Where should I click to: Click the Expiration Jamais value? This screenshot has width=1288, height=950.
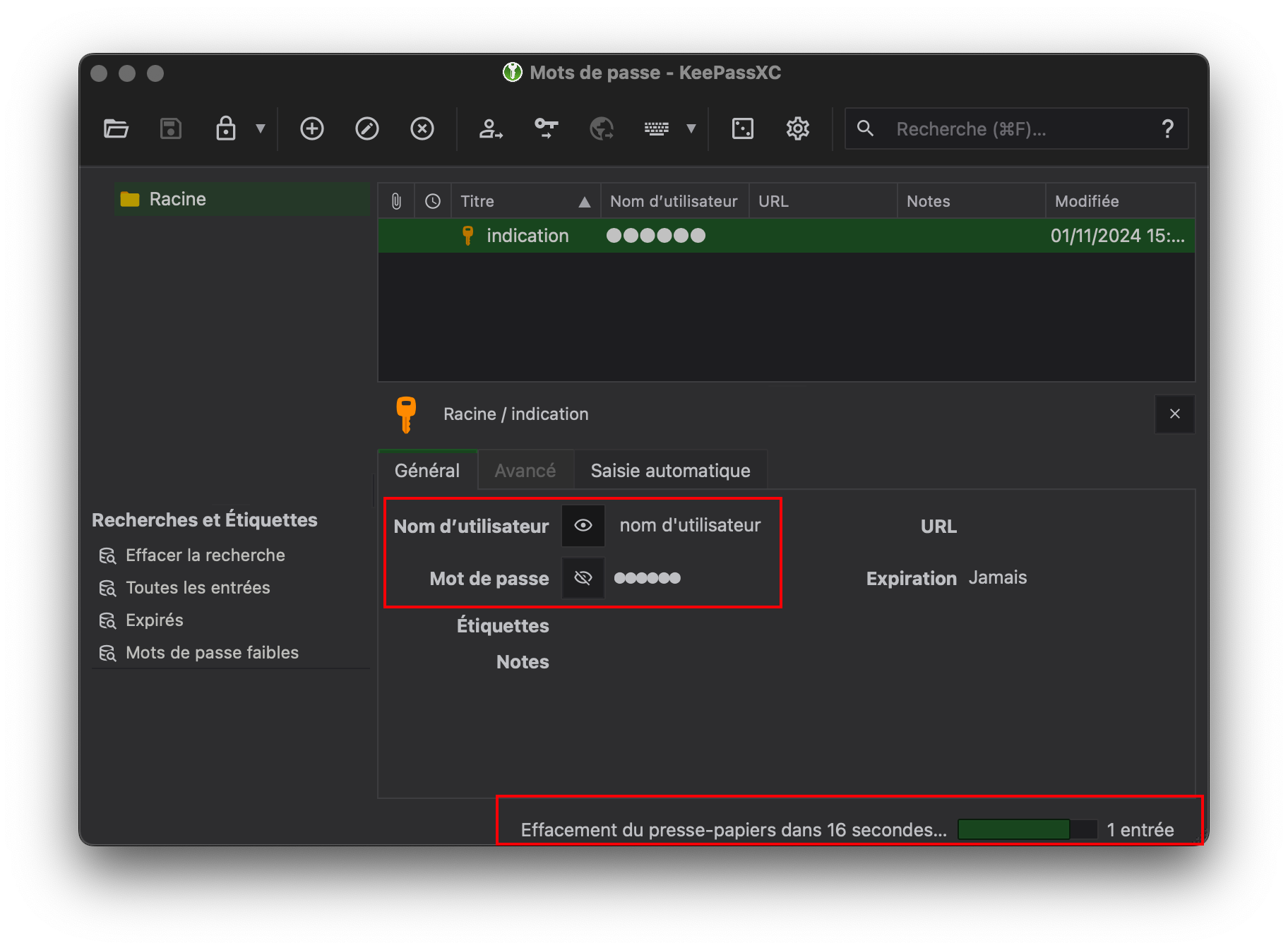pyautogui.click(x=998, y=578)
